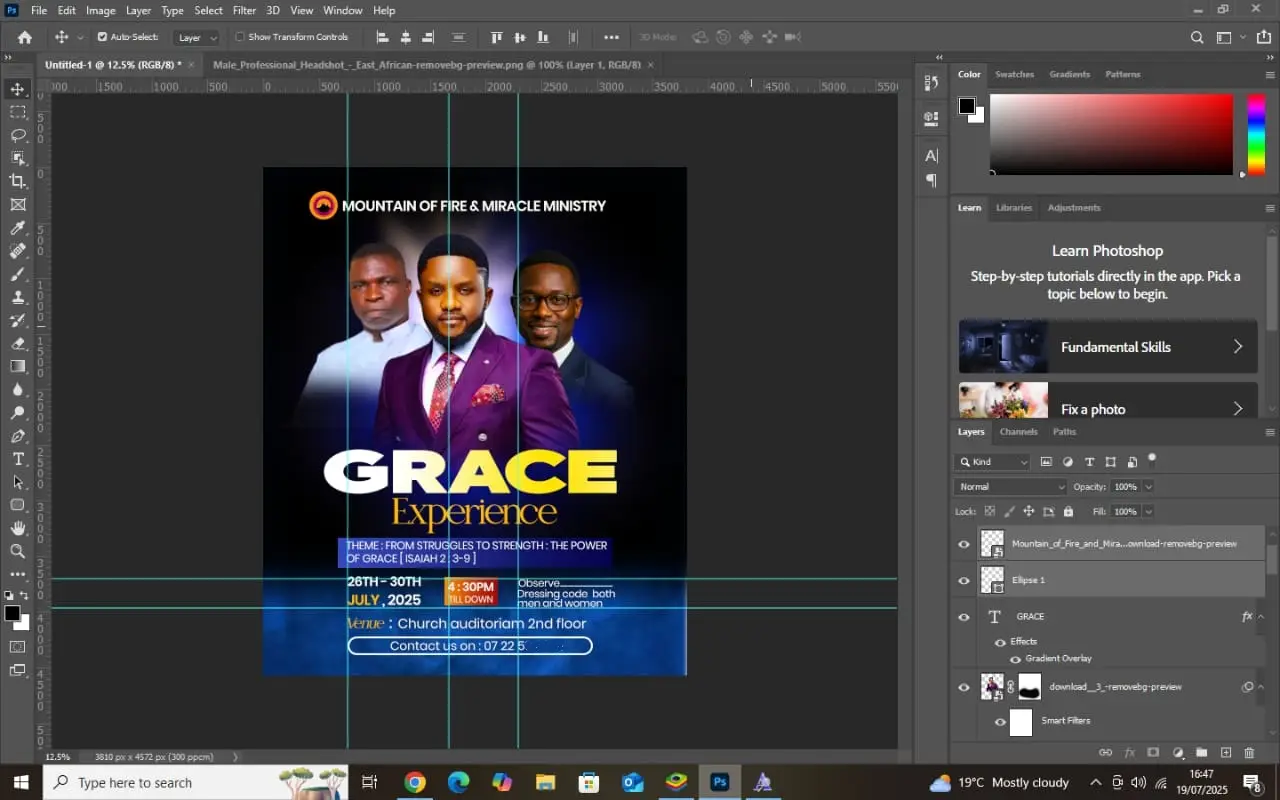Screen dimensions: 1280x800
Task: Open the Auto-Select Layer dropdown
Action: [x=196, y=37]
